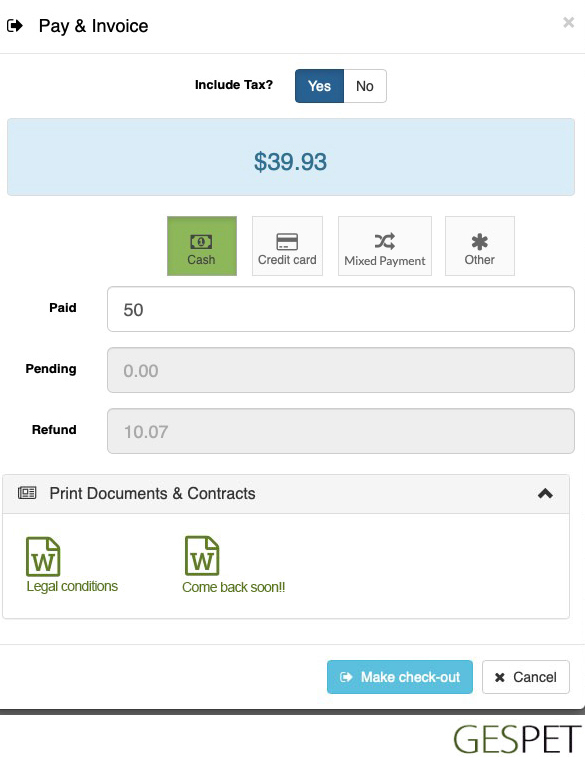Open the Legal conditions Word document icon
Screen dimensions: 585x768
43,556
